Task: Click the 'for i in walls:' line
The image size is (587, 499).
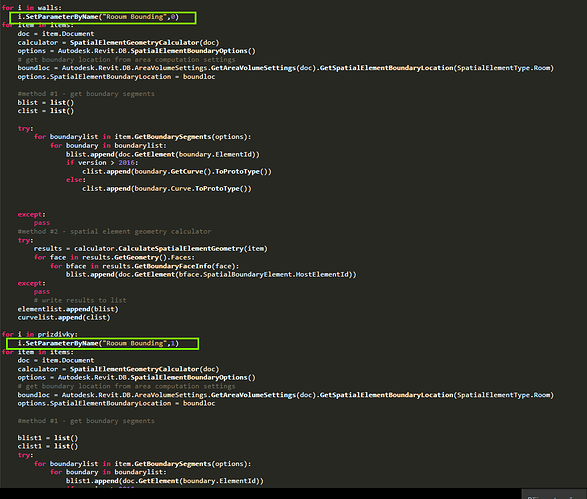Action: (32, 7)
